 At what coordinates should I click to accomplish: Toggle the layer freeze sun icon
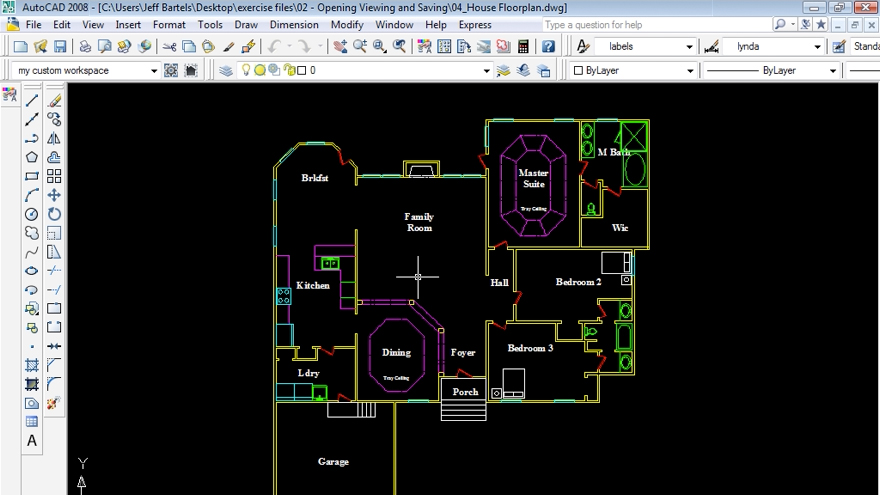[260, 71]
